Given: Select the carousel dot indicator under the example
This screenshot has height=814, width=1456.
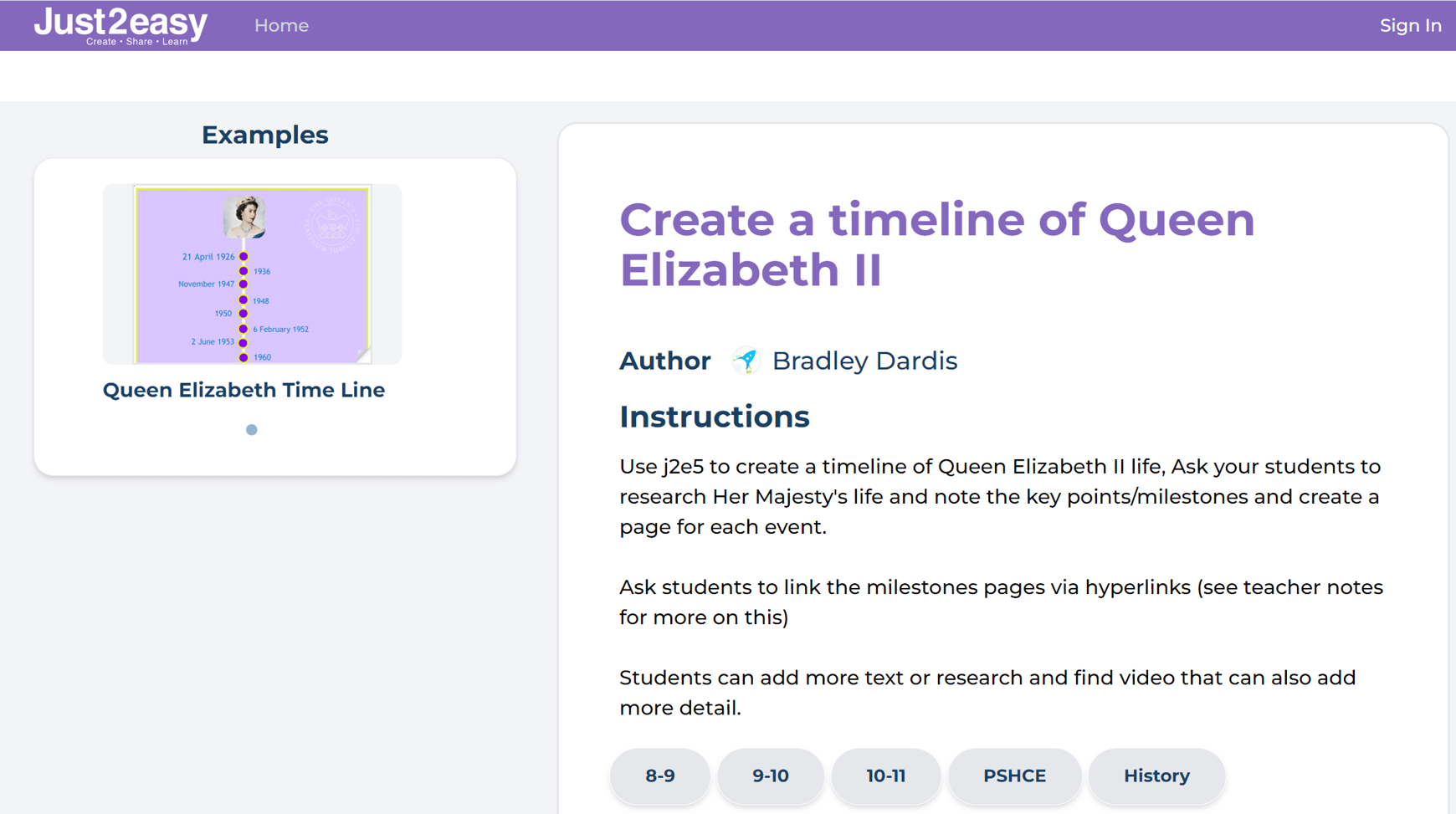Looking at the screenshot, I should click(252, 430).
